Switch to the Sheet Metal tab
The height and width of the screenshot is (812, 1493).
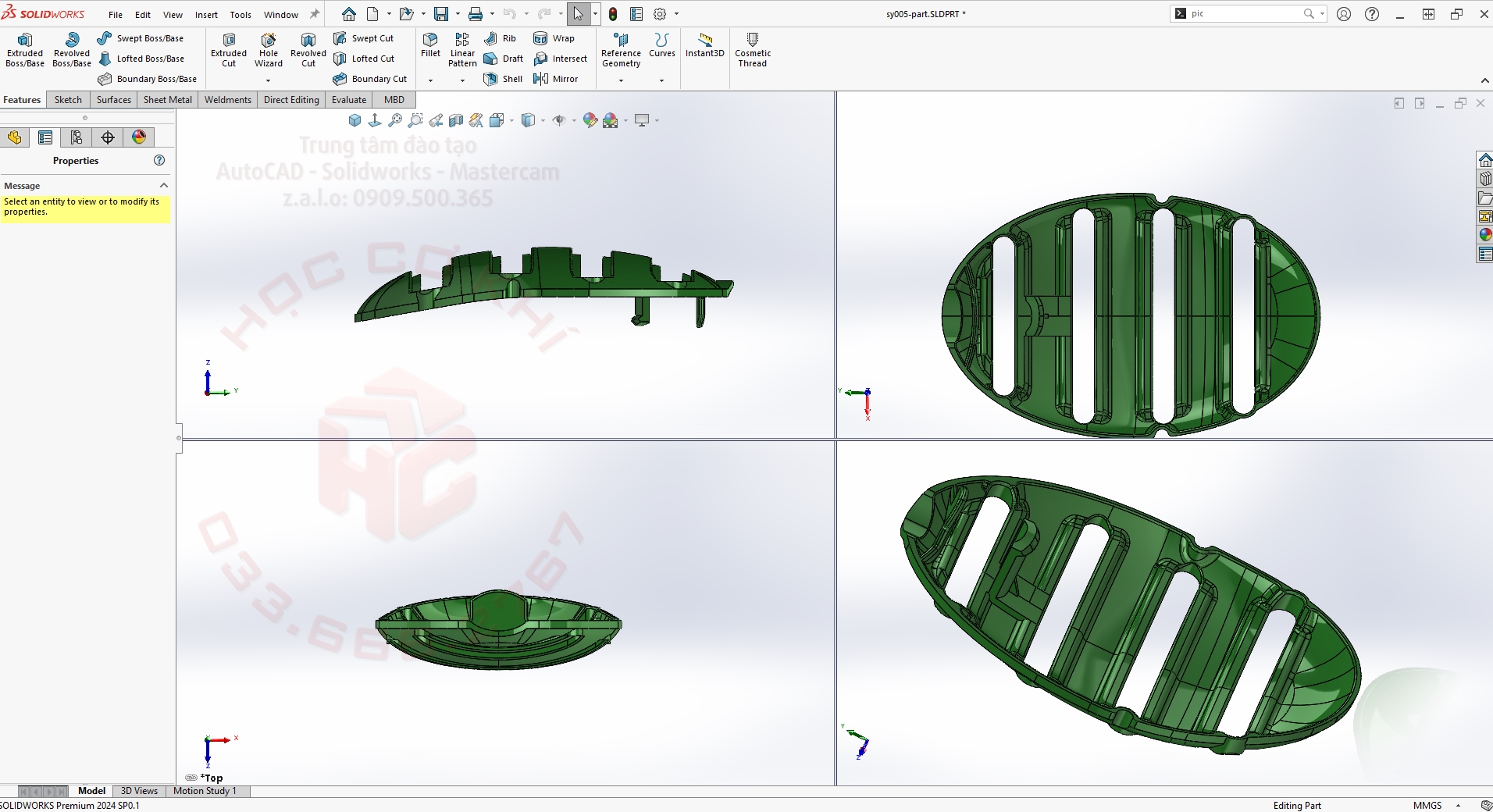[168, 100]
